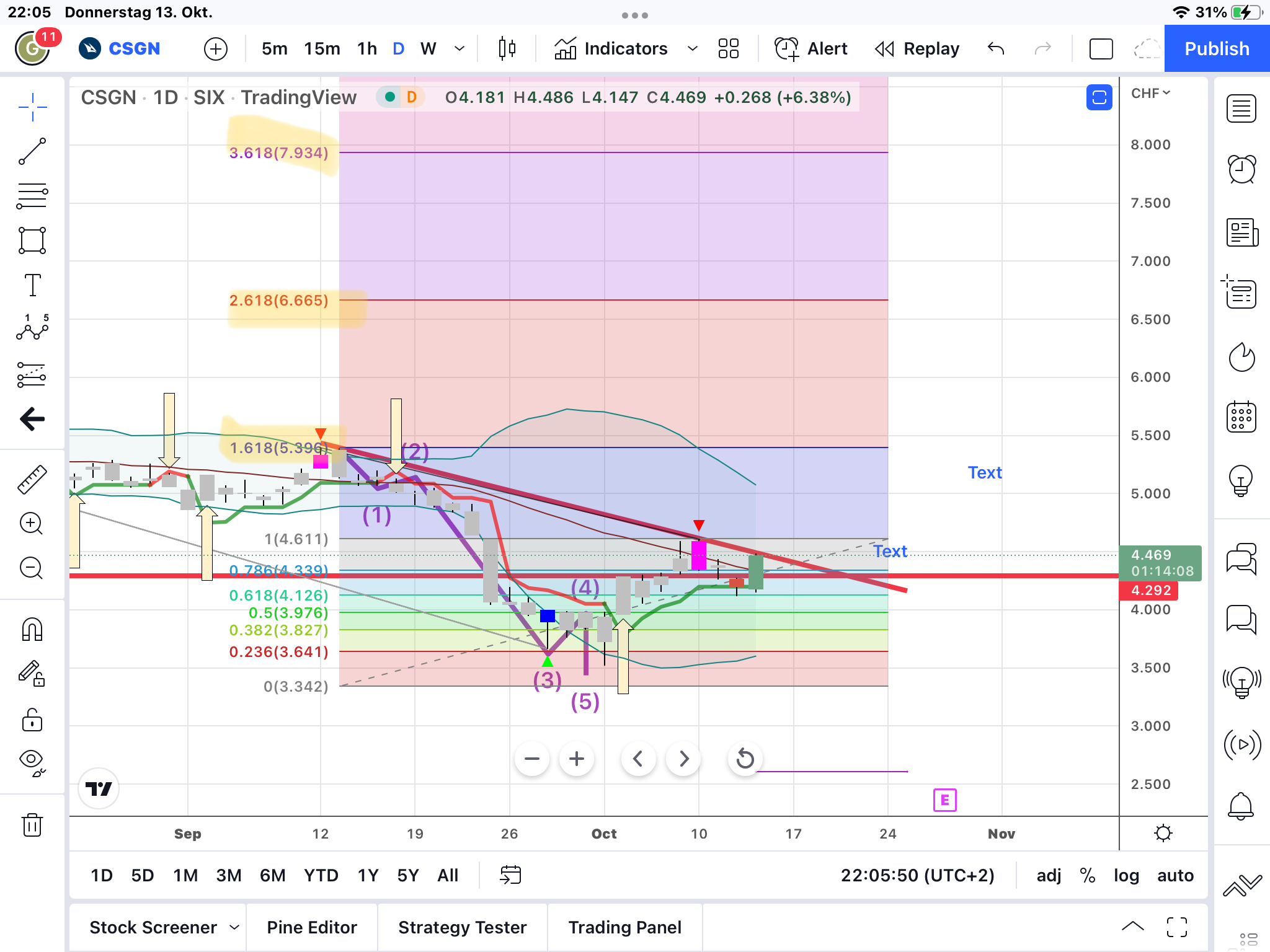The width and height of the screenshot is (1270, 952).
Task: Open the Fibonacci retracement tools
Action: click(32, 196)
